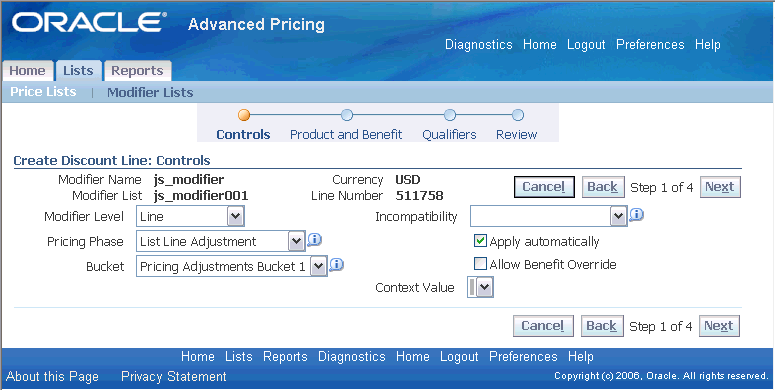
Task: Open Preferences in header
Action: (x=650, y=44)
